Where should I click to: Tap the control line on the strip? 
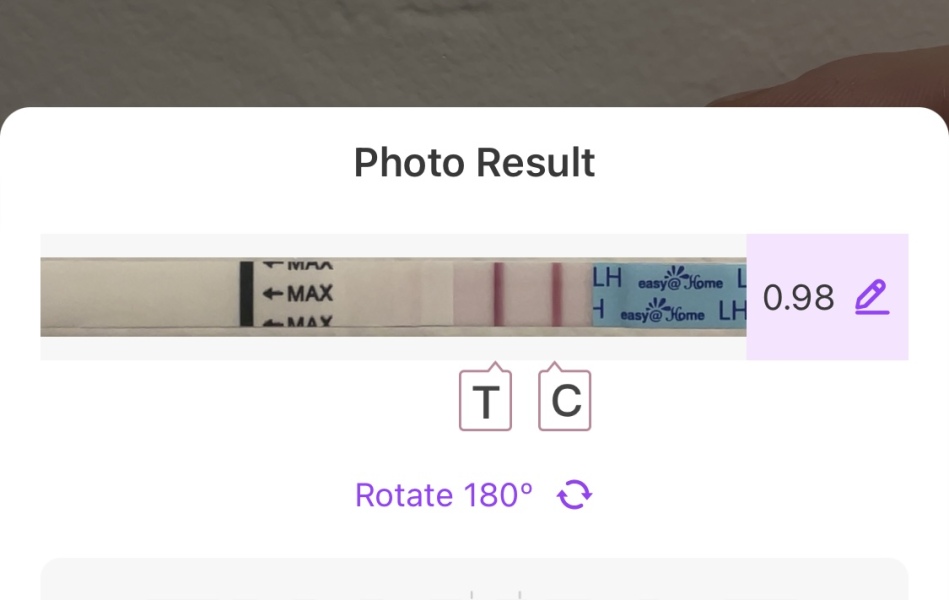point(556,297)
